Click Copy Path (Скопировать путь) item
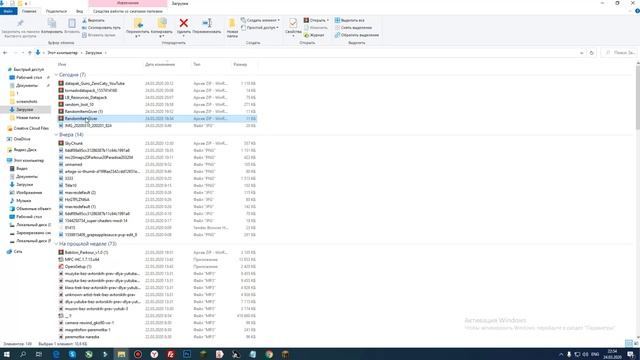 101,28
